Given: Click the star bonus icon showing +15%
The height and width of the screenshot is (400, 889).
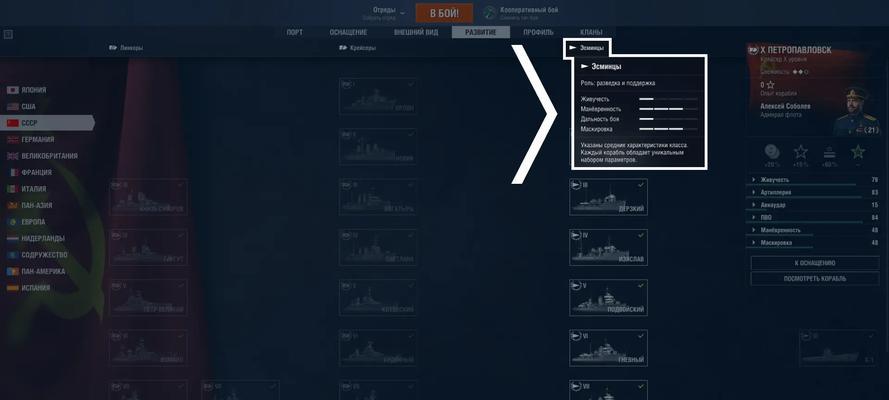Looking at the screenshot, I should pyautogui.click(x=801, y=152).
